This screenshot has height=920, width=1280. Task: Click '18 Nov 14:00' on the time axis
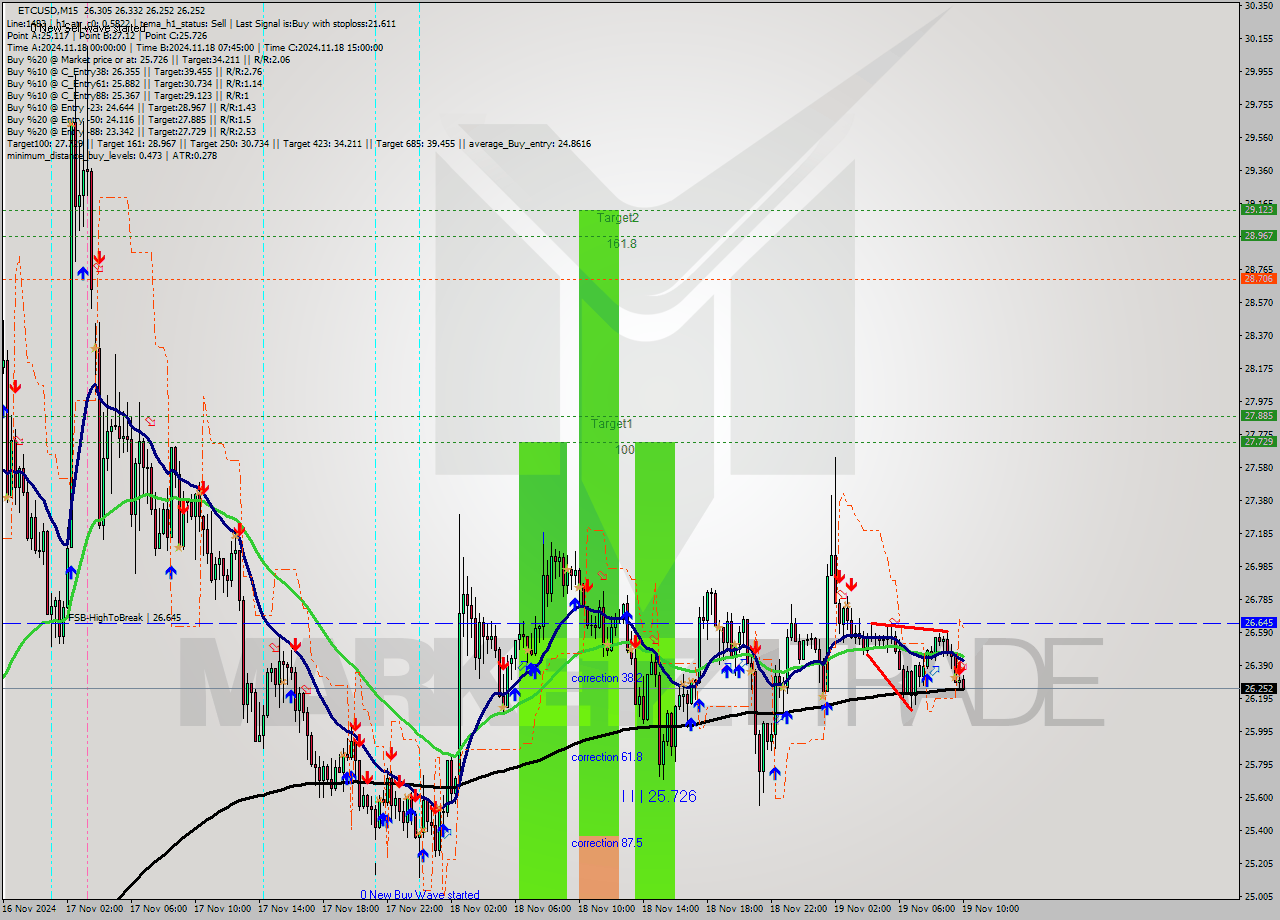[x=671, y=909]
